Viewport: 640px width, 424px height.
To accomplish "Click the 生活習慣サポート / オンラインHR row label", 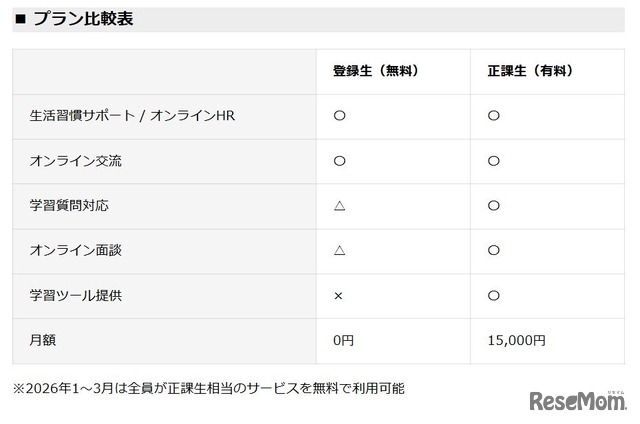I will tap(132, 116).
